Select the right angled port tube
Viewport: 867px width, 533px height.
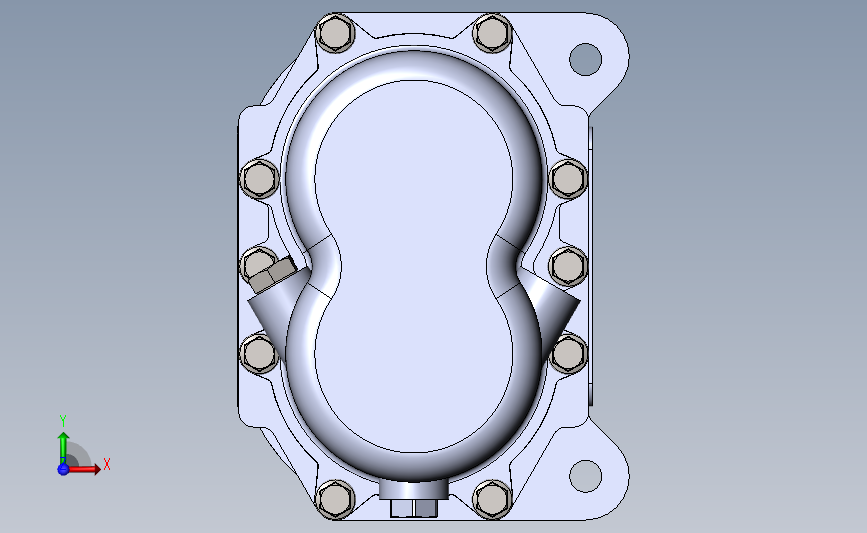553,310
